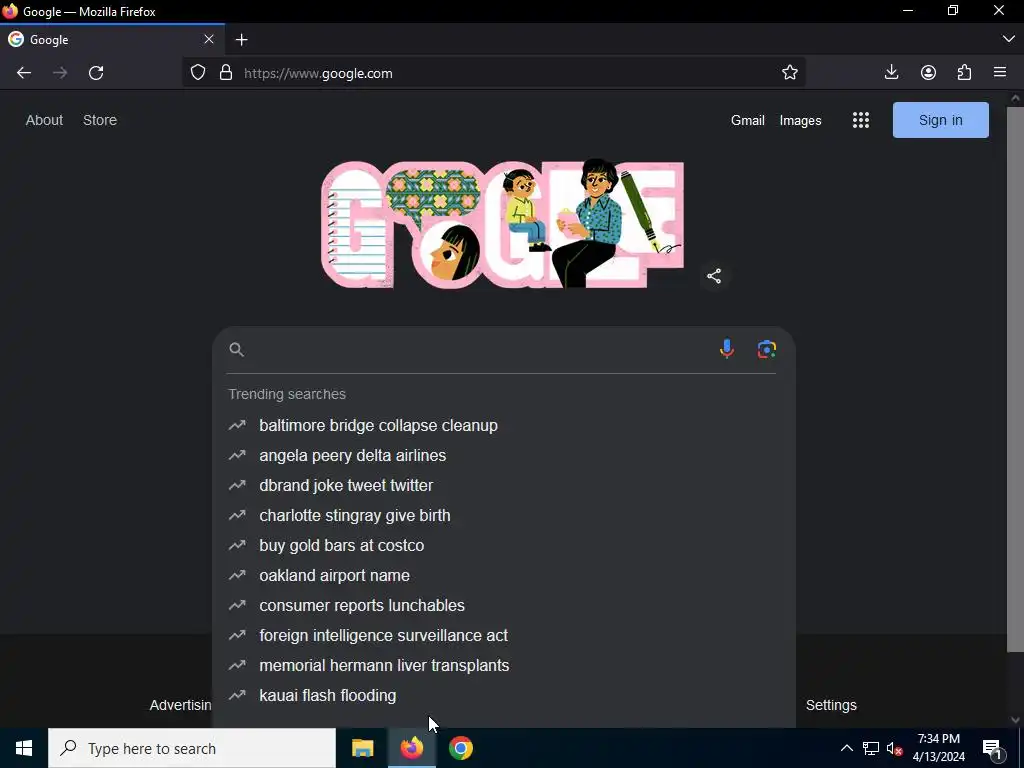Select the Google browser tab
The height and width of the screenshot is (768, 1024).
[112, 40]
